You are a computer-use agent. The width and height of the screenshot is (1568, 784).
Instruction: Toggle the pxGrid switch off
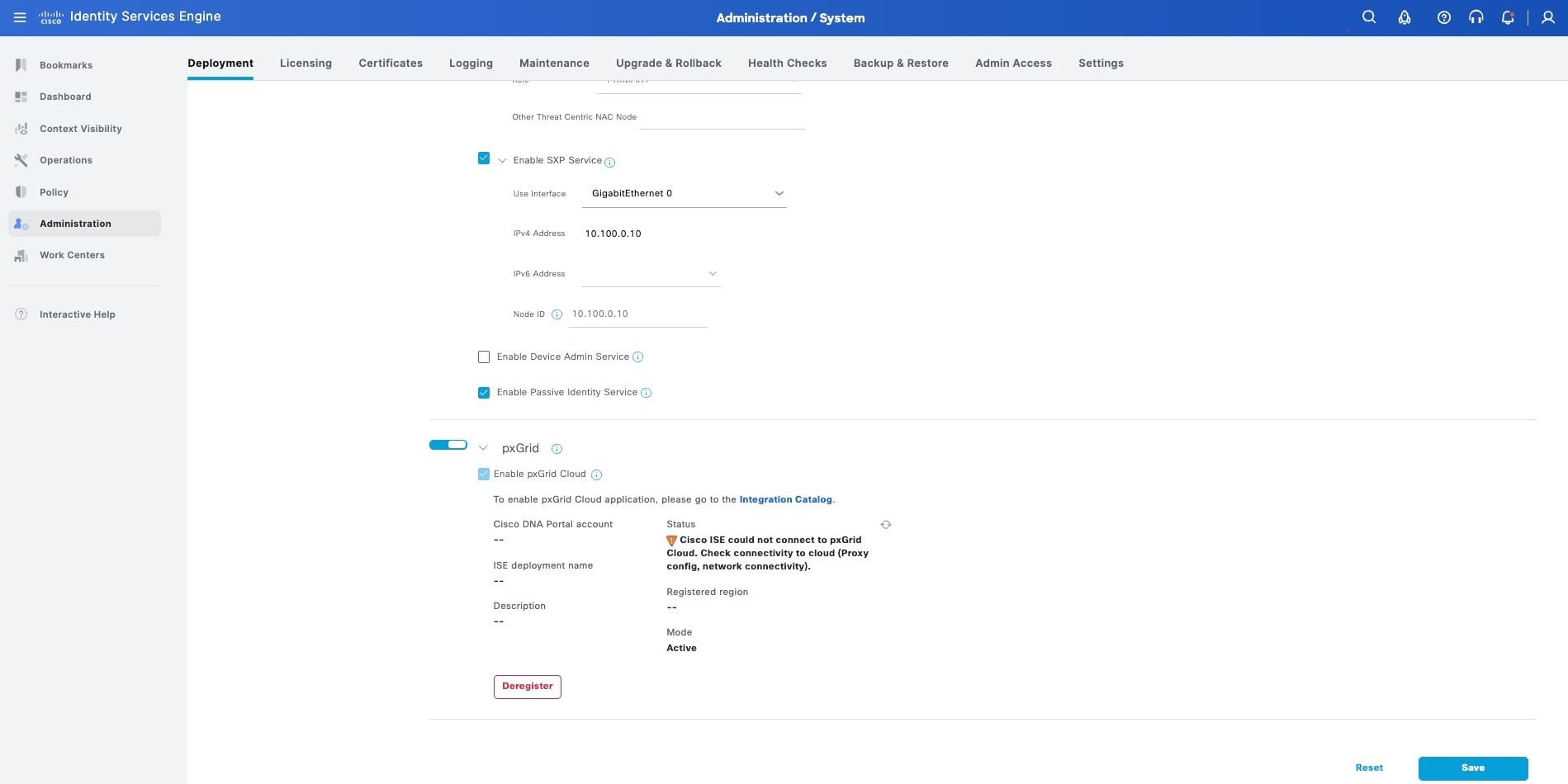point(448,445)
